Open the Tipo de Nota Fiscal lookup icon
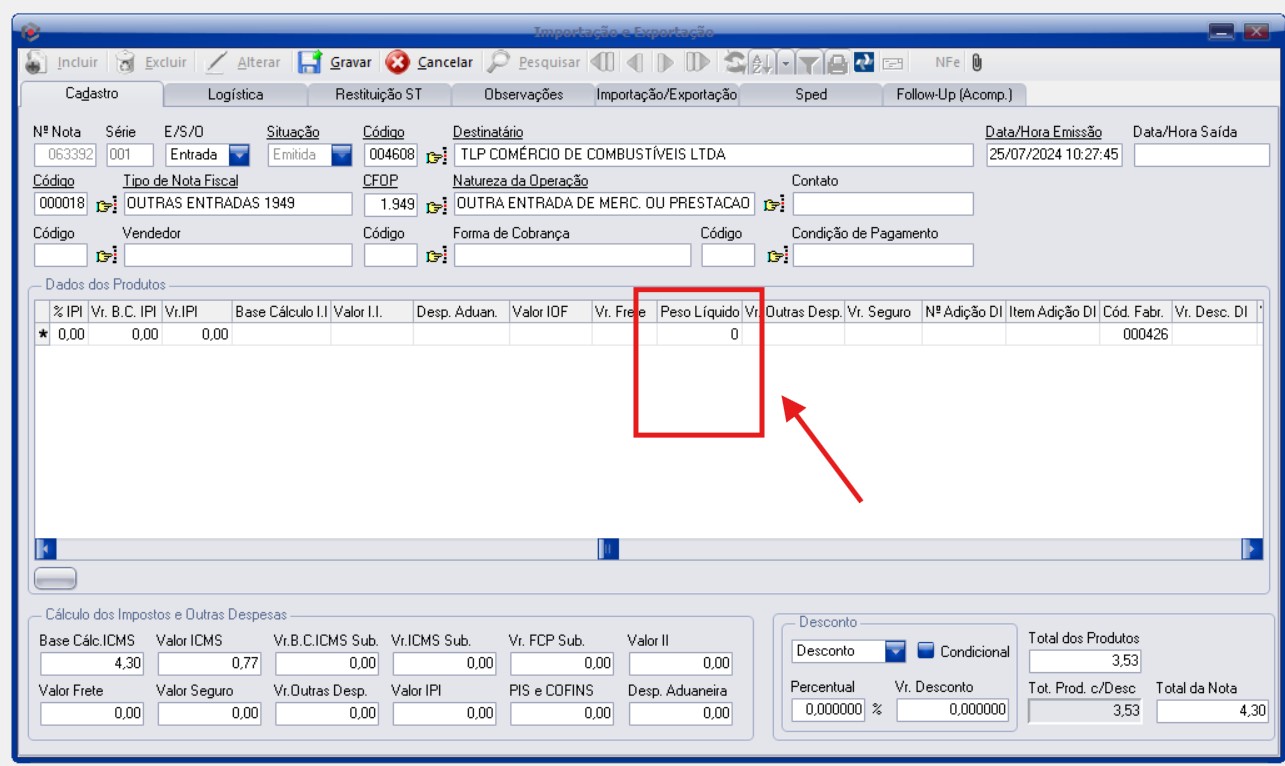Screen dimensions: 1285x766 coord(106,205)
